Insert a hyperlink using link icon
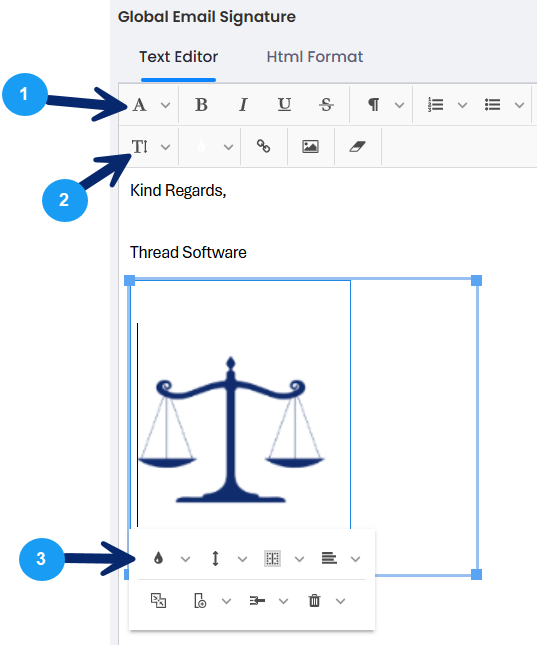 click(x=263, y=146)
